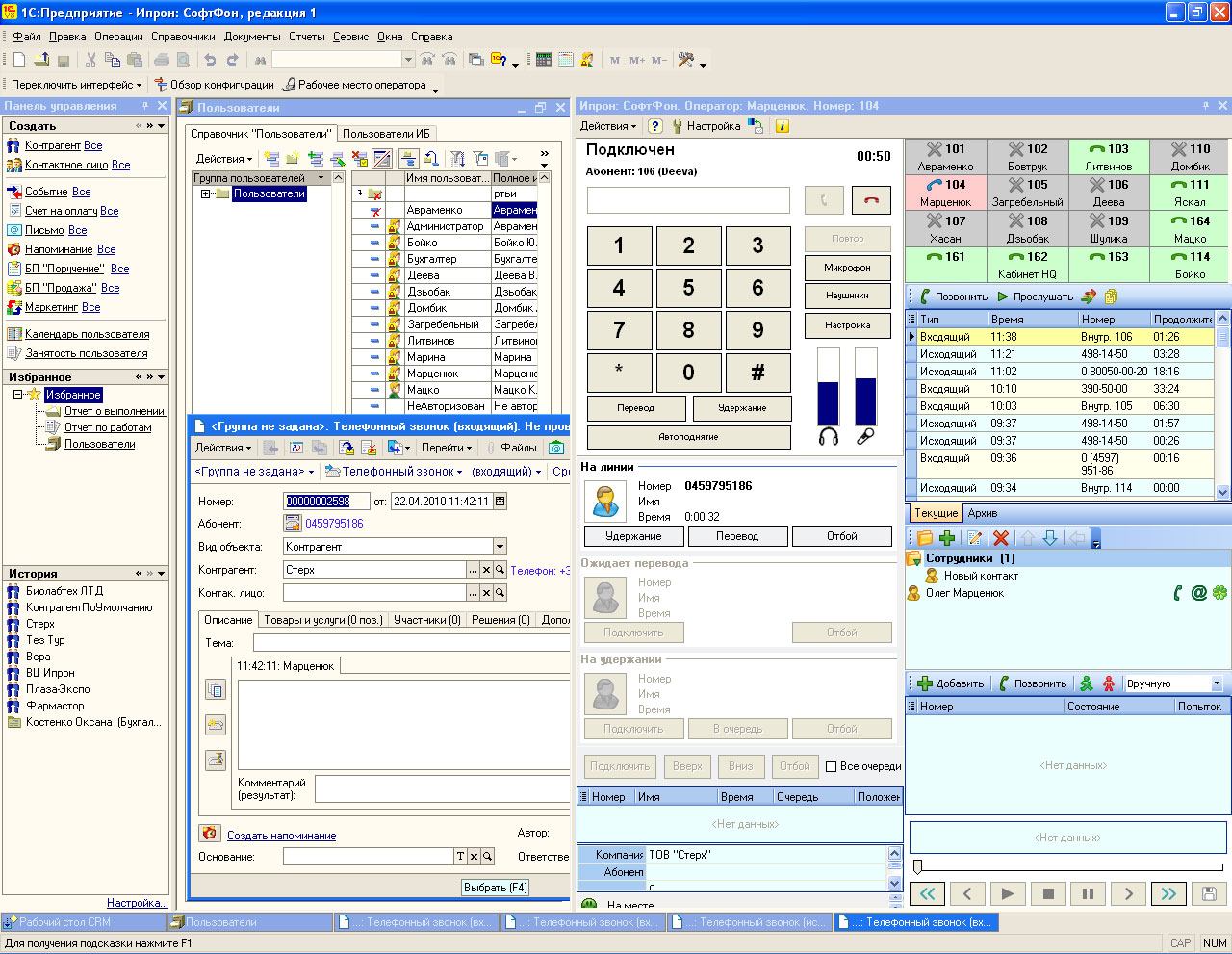Click the folder icon in contacts toolbar
This screenshot has width=1232, height=954.
click(925, 538)
